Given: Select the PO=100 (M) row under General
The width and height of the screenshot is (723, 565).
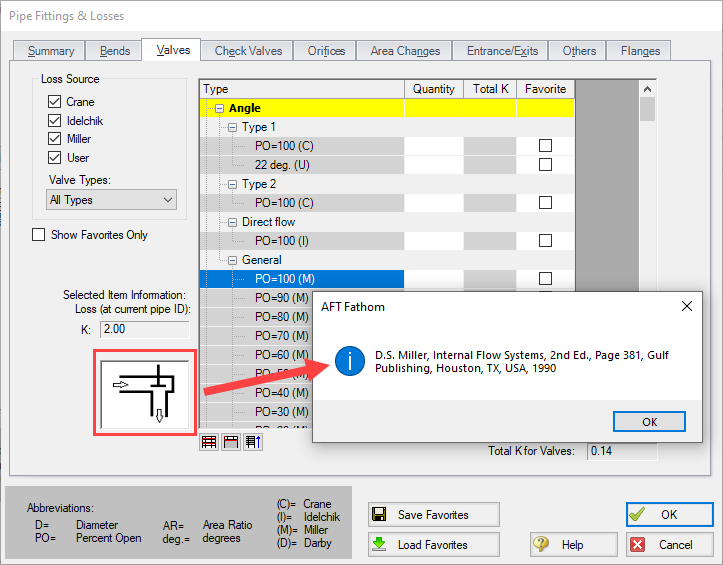Looking at the screenshot, I should [302, 279].
